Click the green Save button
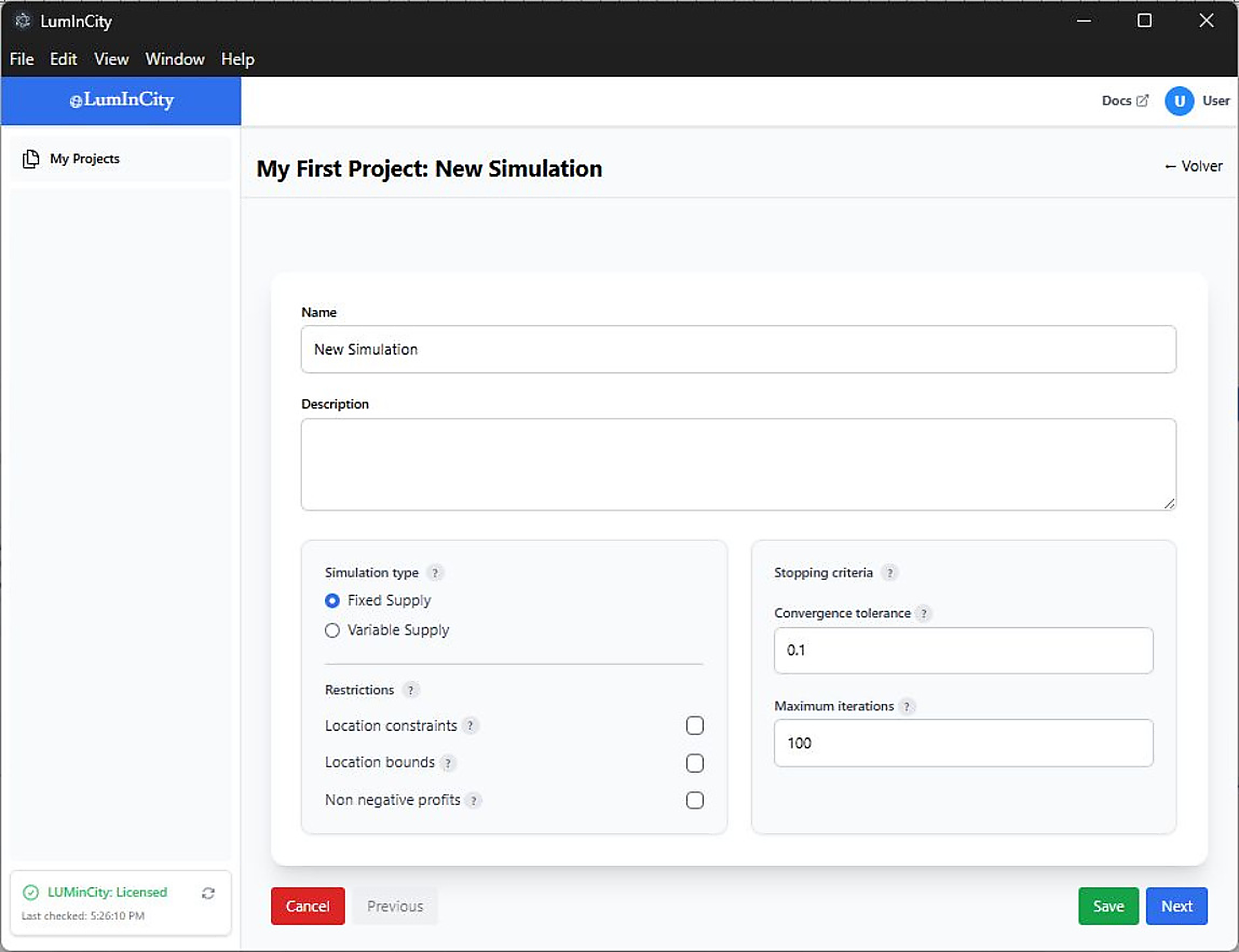This screenshot has width=1239, height=952. point(1109,906)
